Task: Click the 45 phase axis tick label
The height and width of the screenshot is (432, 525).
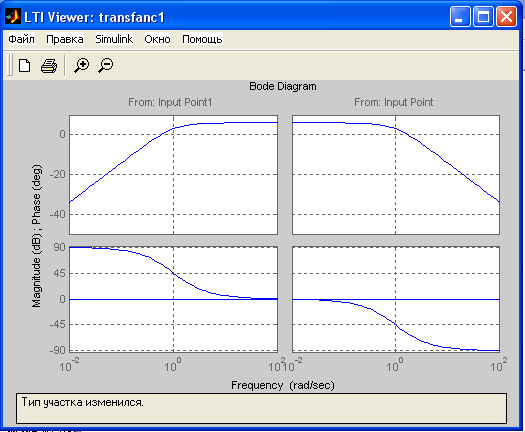Action: 59,274
